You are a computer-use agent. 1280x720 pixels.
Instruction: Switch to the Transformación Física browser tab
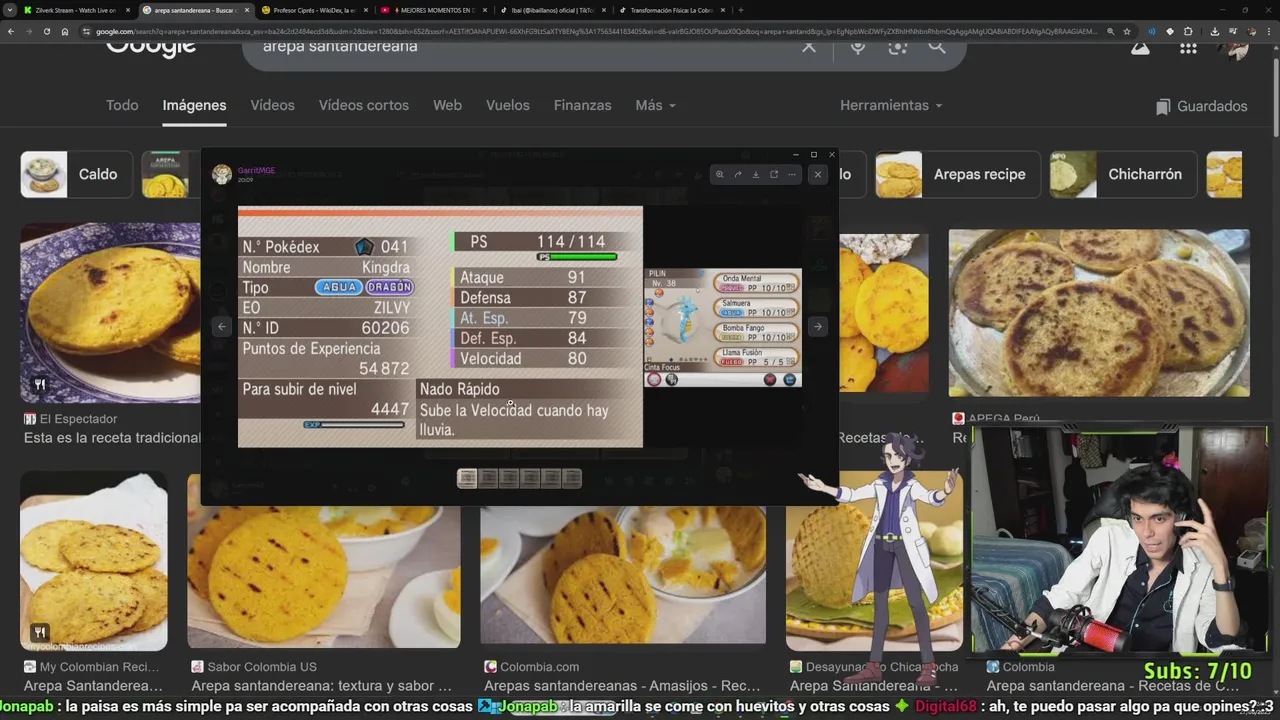(670, 10)
